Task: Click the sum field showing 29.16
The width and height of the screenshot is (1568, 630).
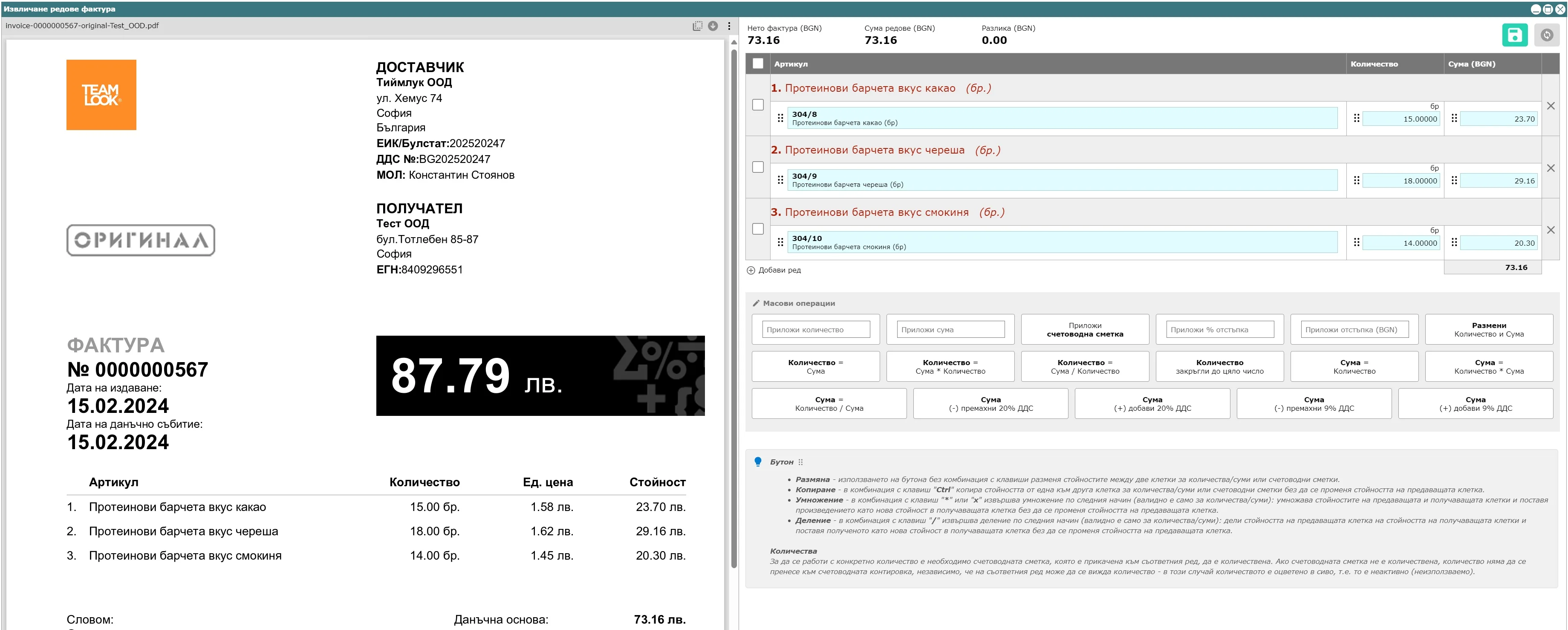Action: coord(1499,181)
